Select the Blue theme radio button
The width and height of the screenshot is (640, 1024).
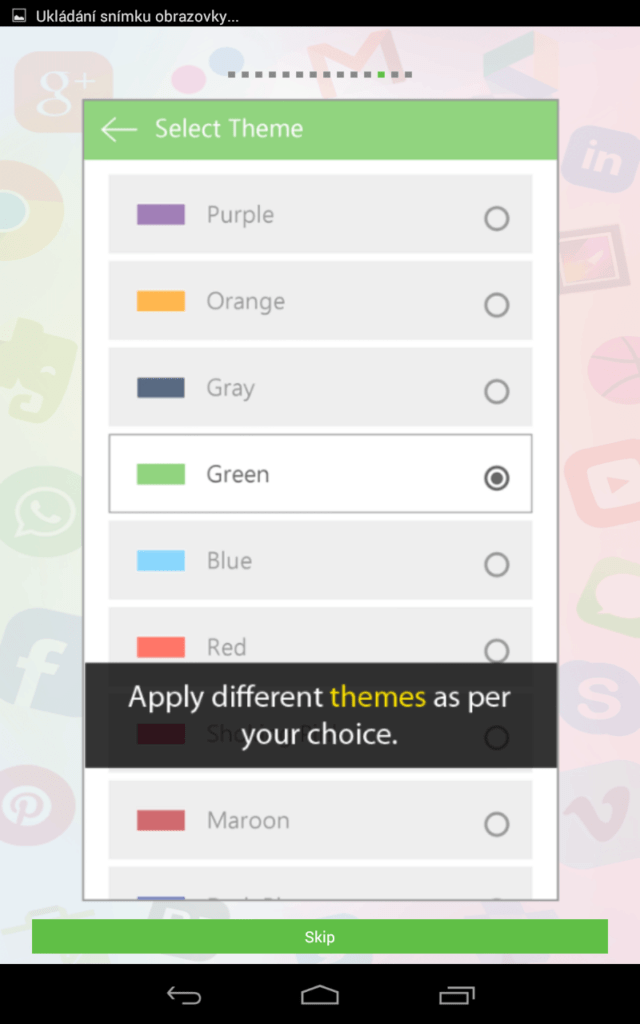click(x=496, y=564)
